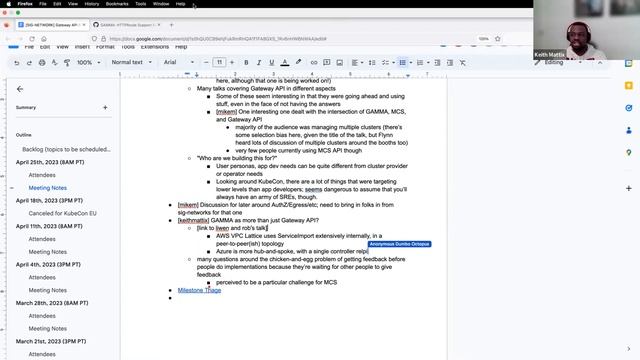Switch to the SIG-NETWORK Gateway API tab
640x360 pixels.
[x=52, y=25]
